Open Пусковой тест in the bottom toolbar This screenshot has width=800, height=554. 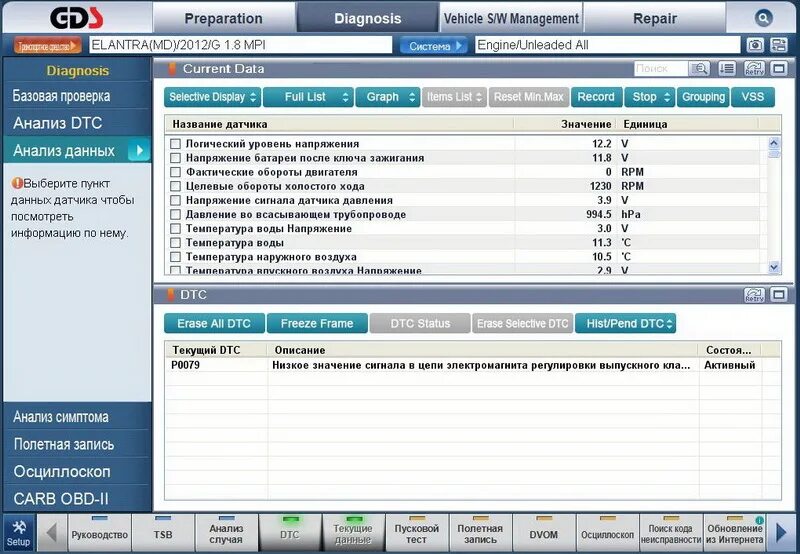[416, 534]
